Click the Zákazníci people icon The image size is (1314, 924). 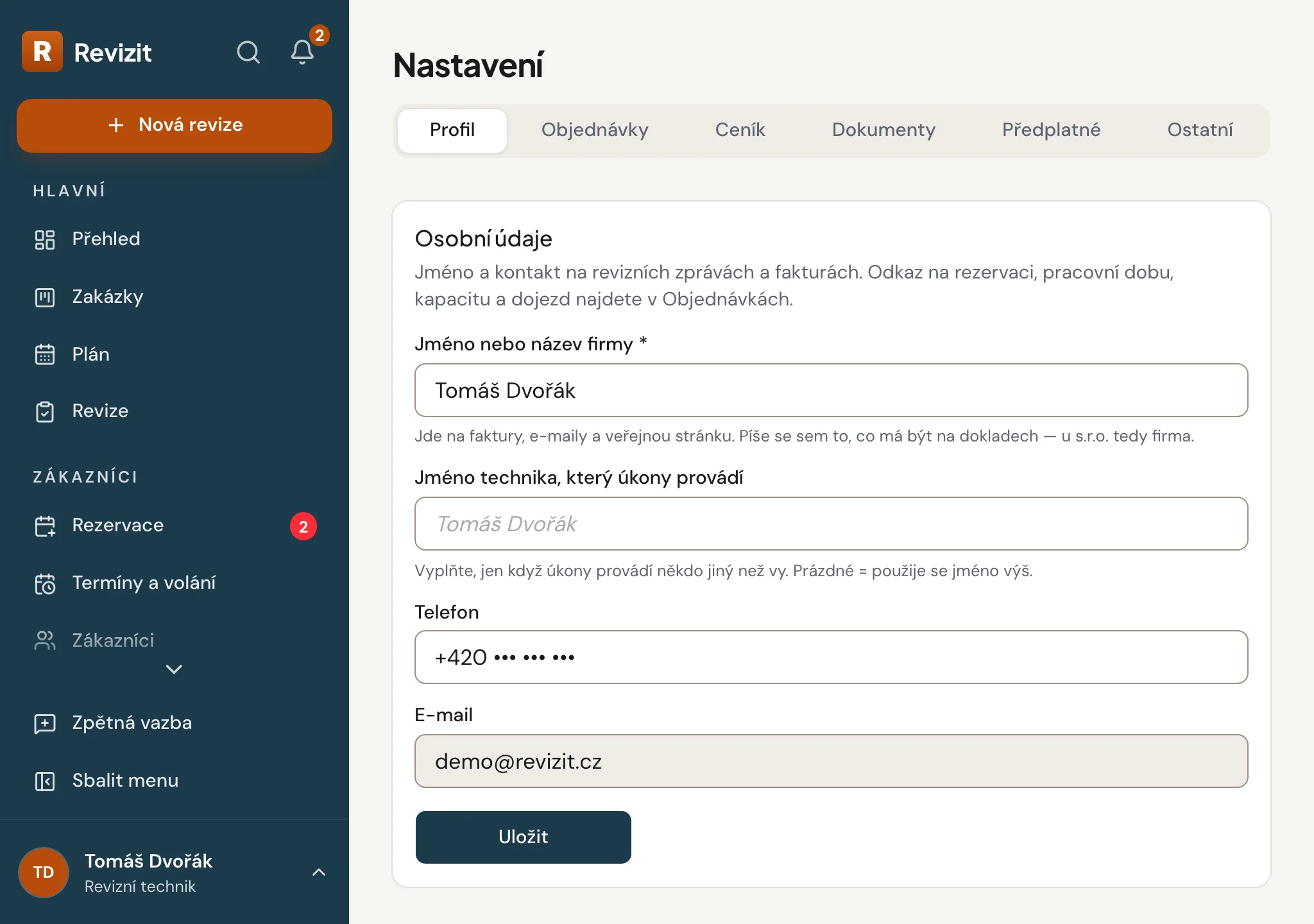tap(45, 640)
